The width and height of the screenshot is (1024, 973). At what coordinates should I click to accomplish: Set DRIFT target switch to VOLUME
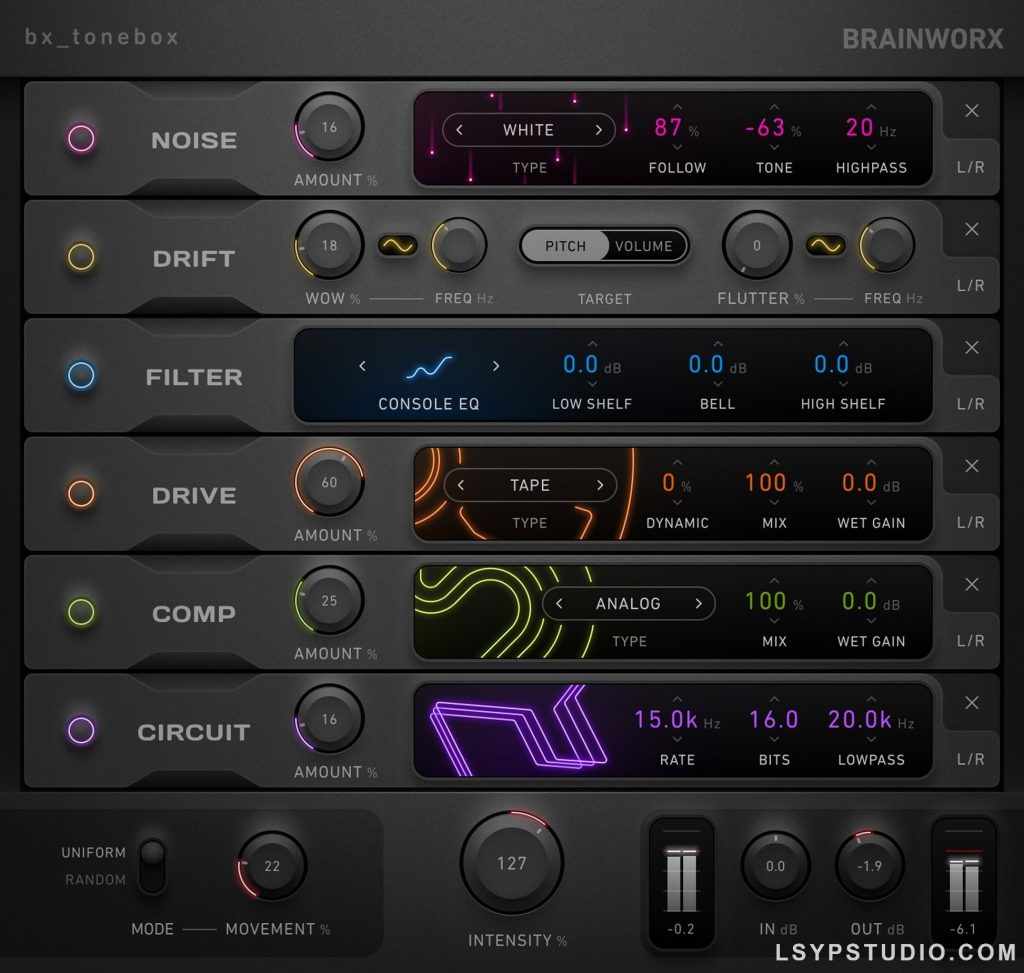click(x=645, y=246)
